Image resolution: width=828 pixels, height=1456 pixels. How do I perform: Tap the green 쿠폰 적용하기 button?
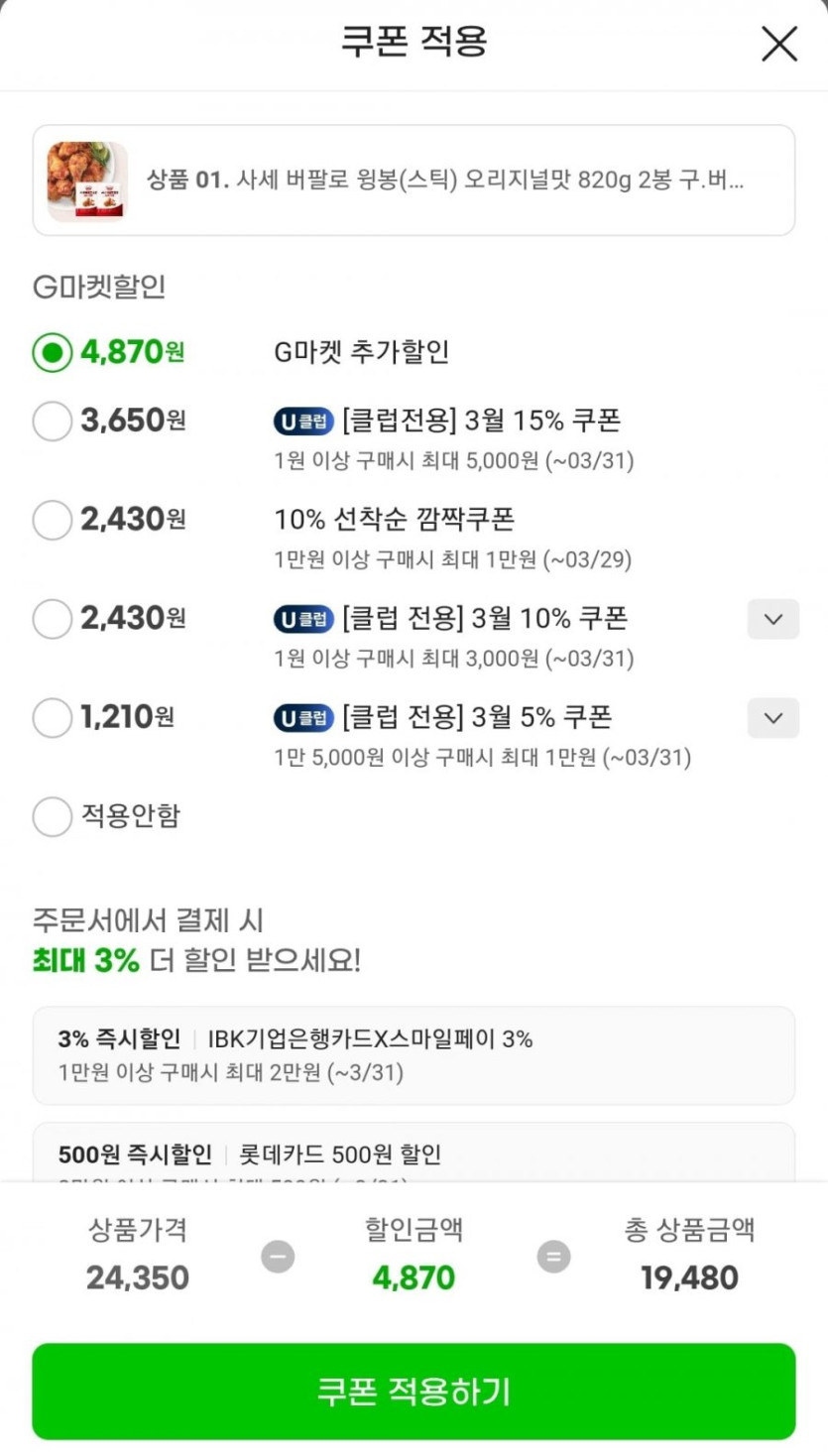(414, 1391)
